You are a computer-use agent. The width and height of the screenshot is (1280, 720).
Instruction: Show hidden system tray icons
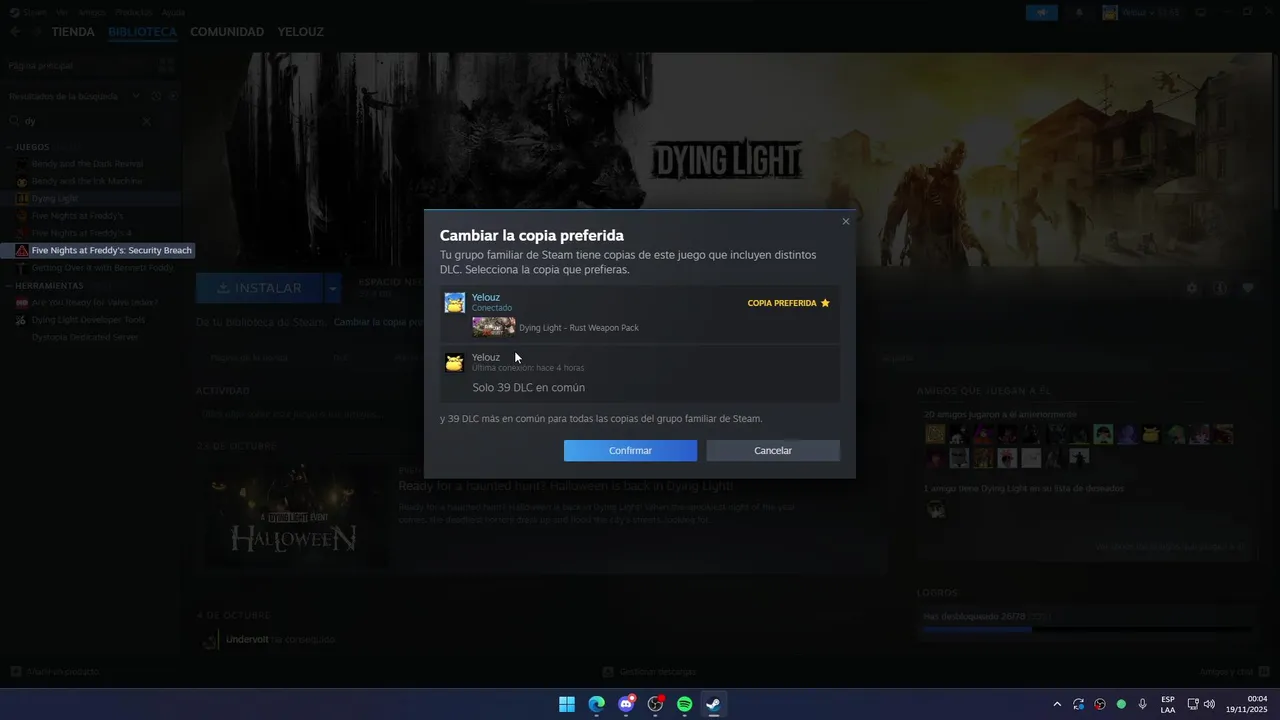coord(1057,704)
